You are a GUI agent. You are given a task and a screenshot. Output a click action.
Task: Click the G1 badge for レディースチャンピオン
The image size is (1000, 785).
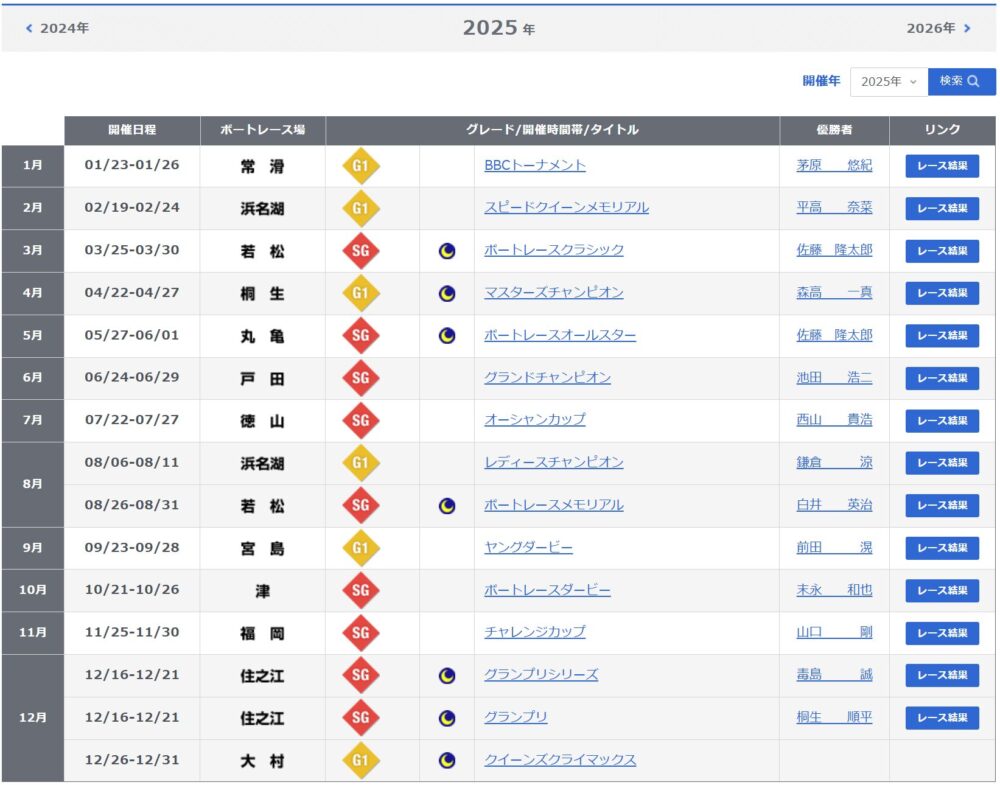pyautogui.click(x=361, y=463)
